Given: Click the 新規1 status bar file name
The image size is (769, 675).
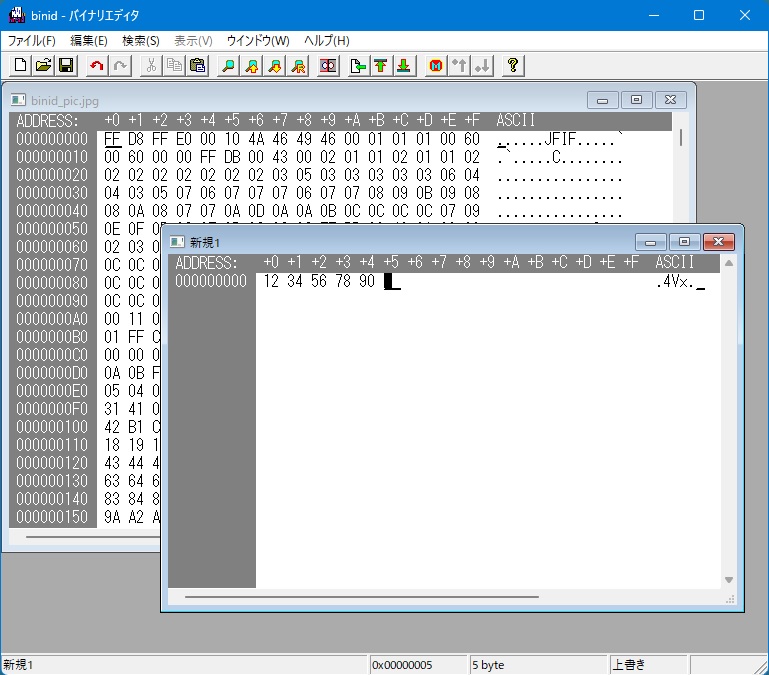Looking at the screenshot, I should [18, 665].
